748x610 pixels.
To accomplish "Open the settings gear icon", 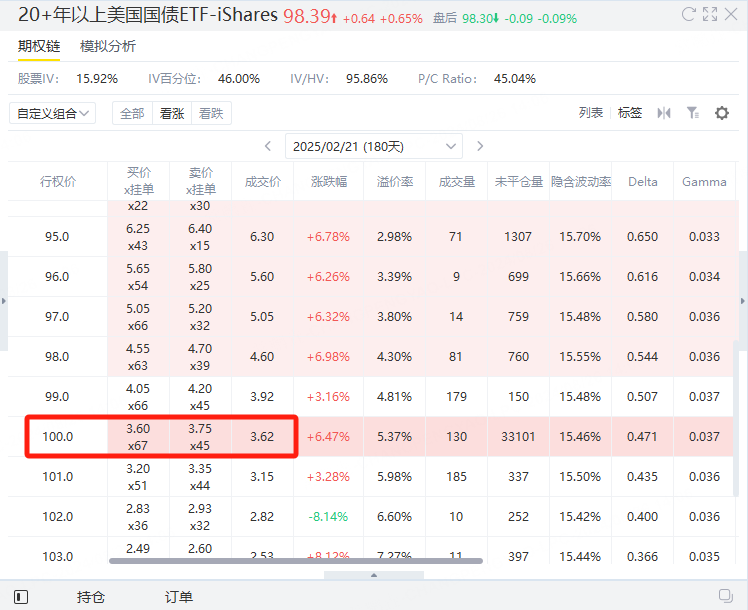I will [x=722, y=113].
